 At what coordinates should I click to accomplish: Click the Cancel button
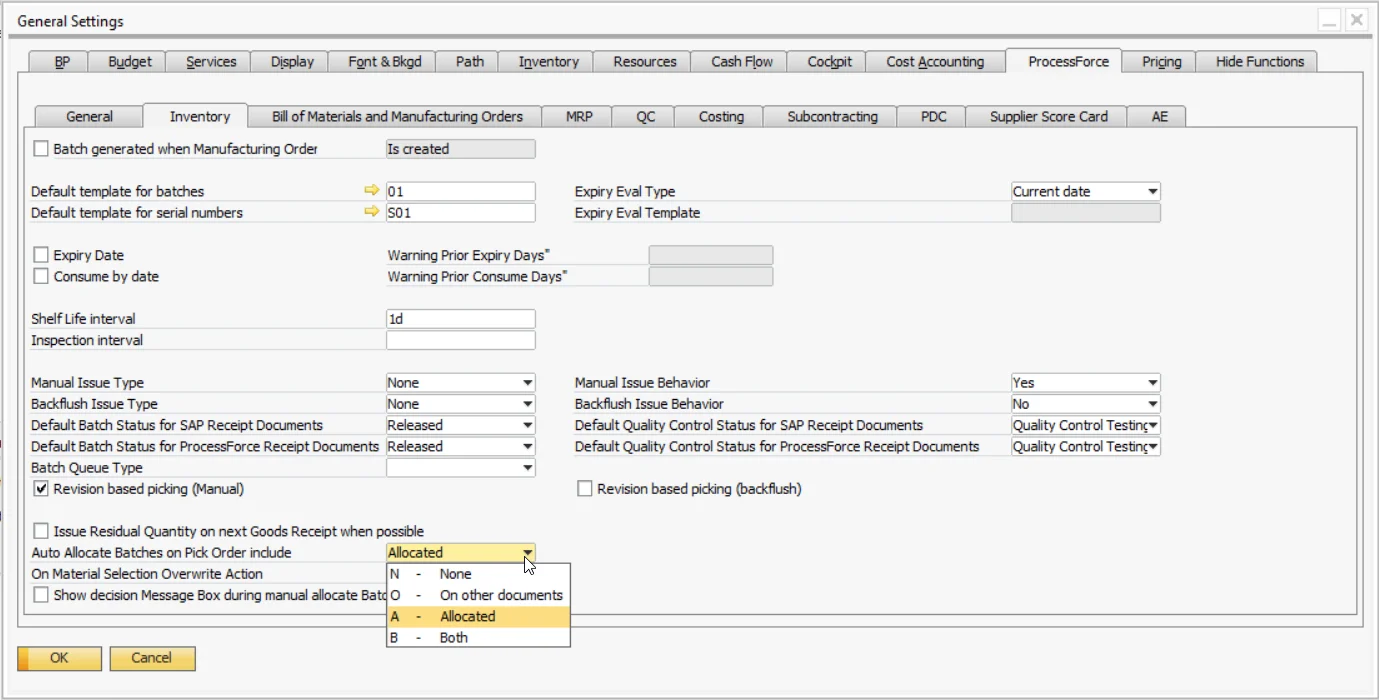(152, 658)
